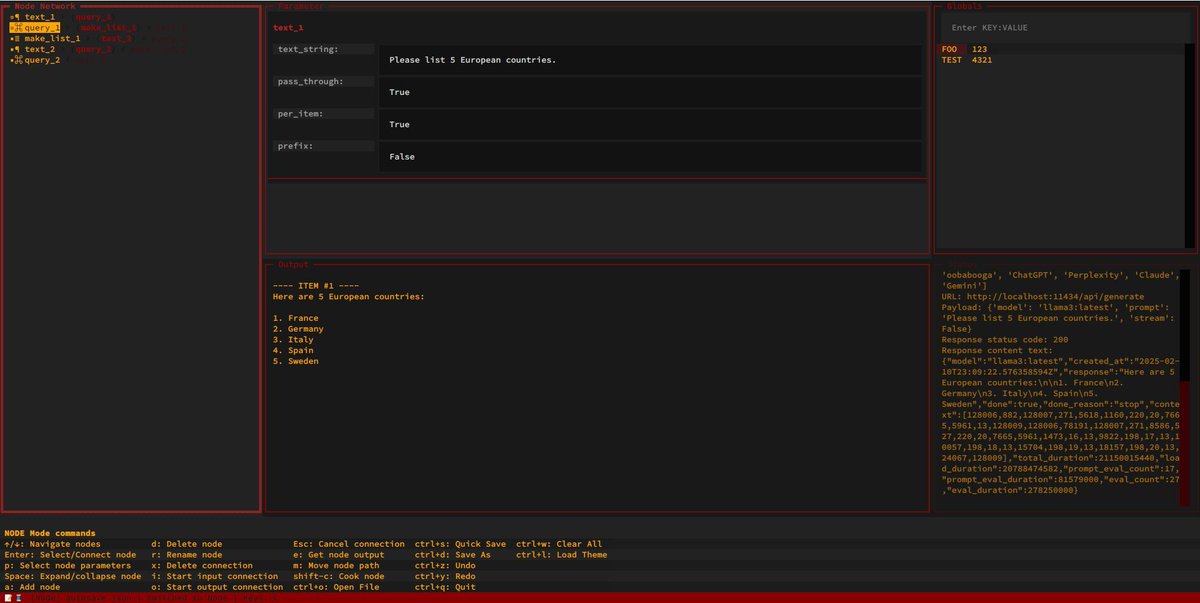Select the text_1 node in Node Network
This screenshot has width=1200, height=603.
pos(40,17)
